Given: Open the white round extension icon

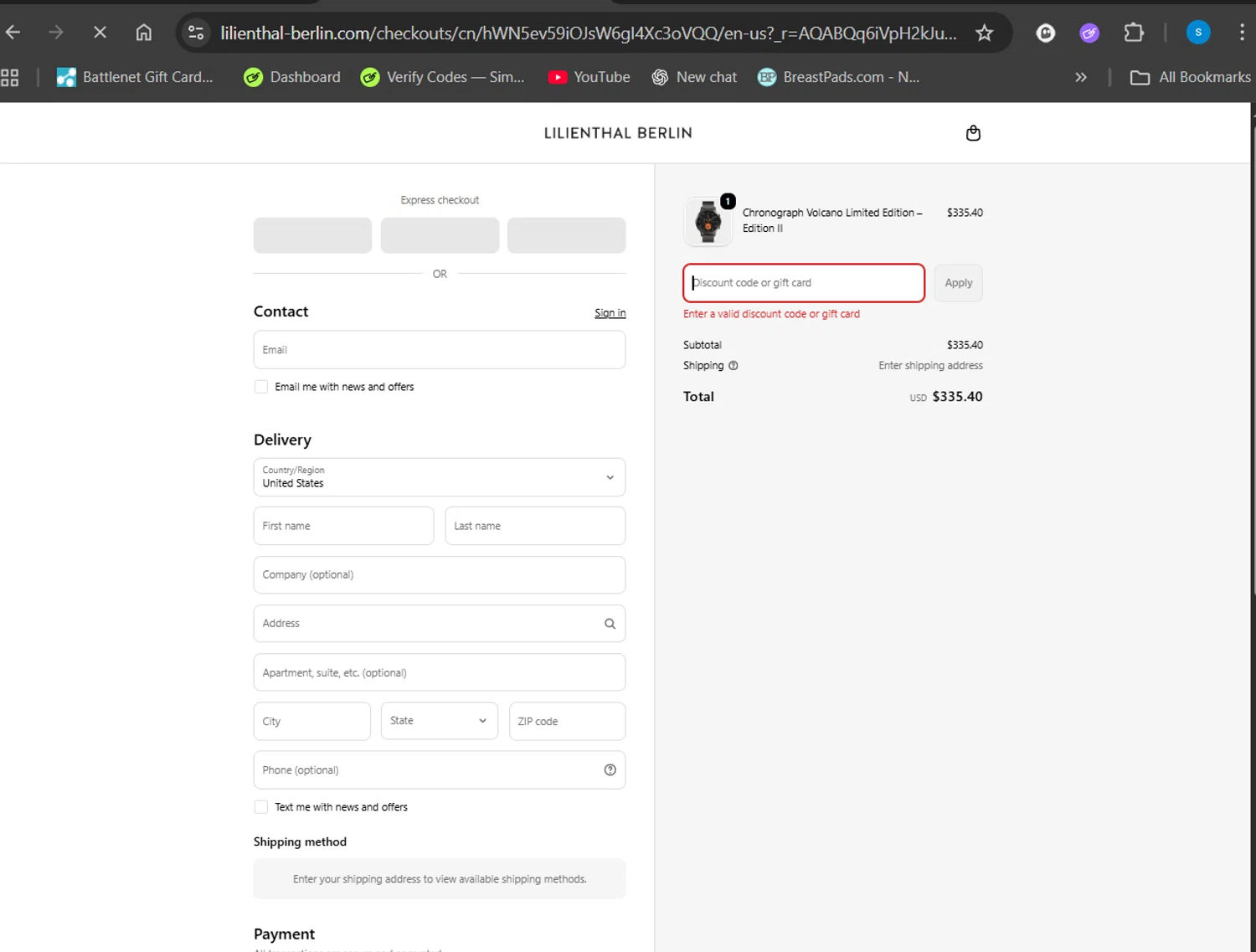Looking at the screenshot, I should tap(1046, 33).
